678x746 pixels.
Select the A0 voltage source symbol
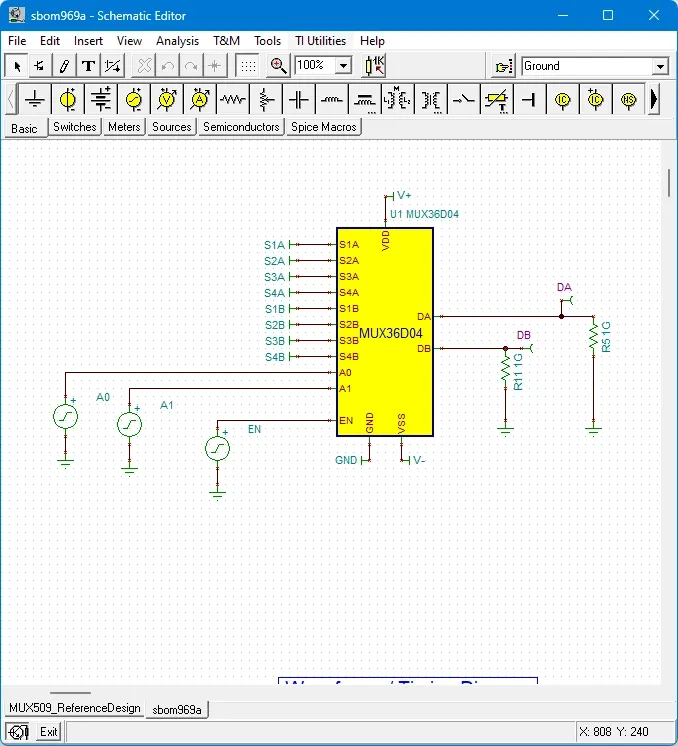(x=66, y=416)
